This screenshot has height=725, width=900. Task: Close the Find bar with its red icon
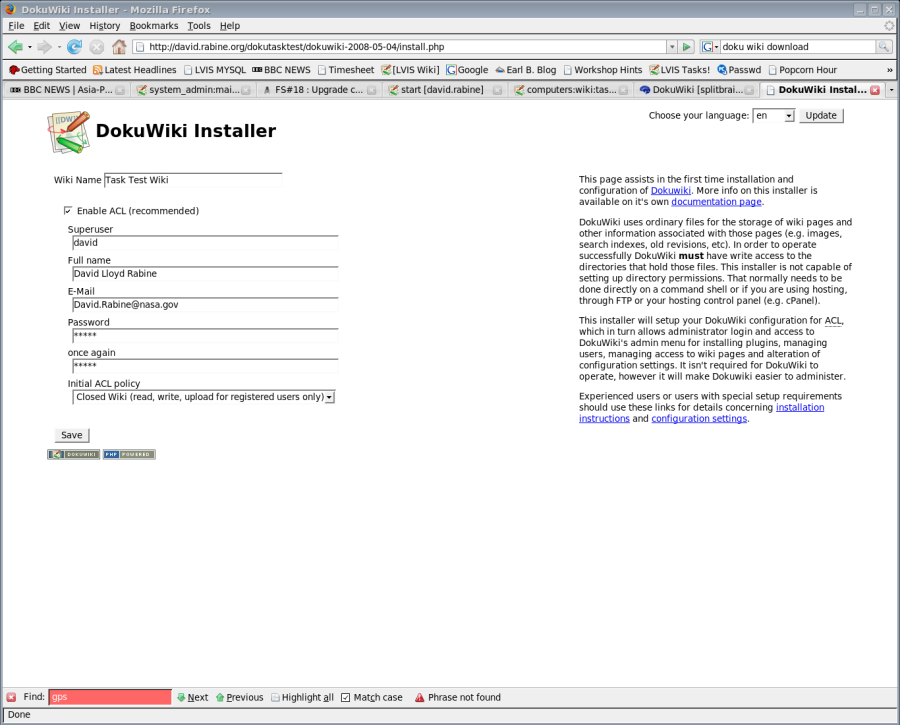coord(10,697)
